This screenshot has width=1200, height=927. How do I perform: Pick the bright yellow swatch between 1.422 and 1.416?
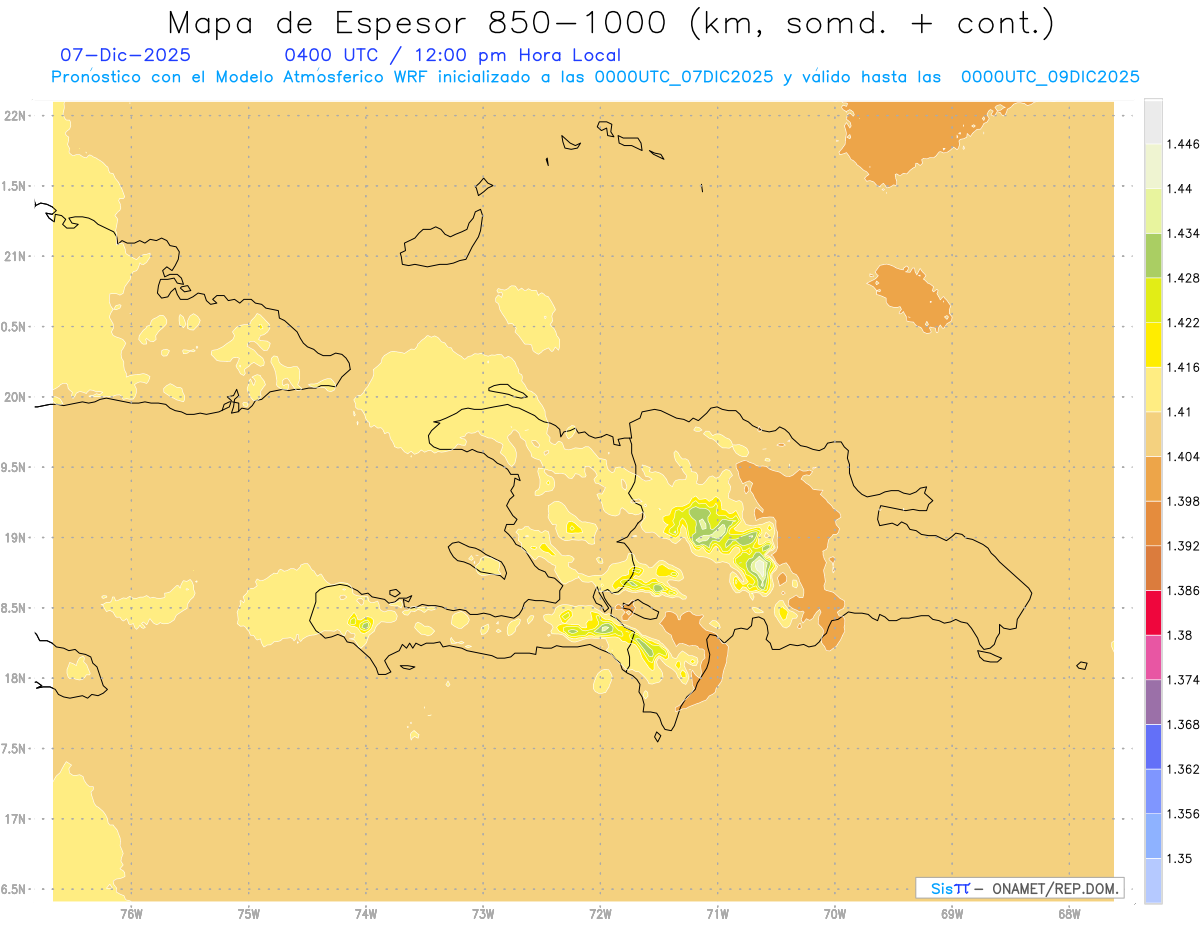[1153, 344]
